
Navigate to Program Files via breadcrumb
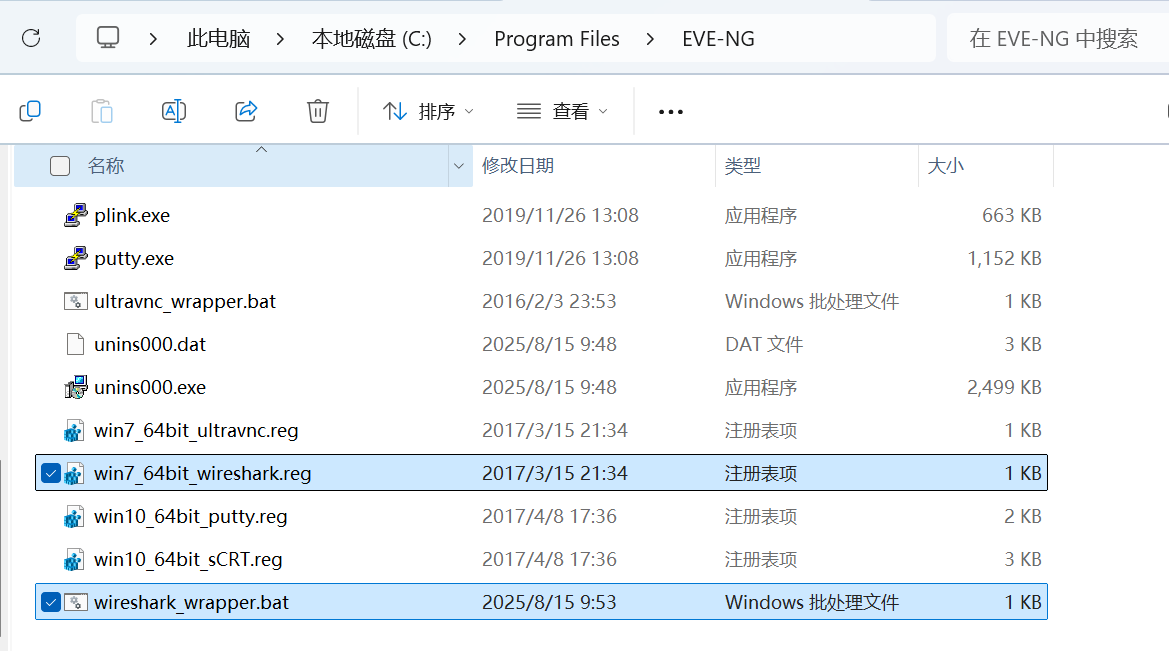coord(557,38)
